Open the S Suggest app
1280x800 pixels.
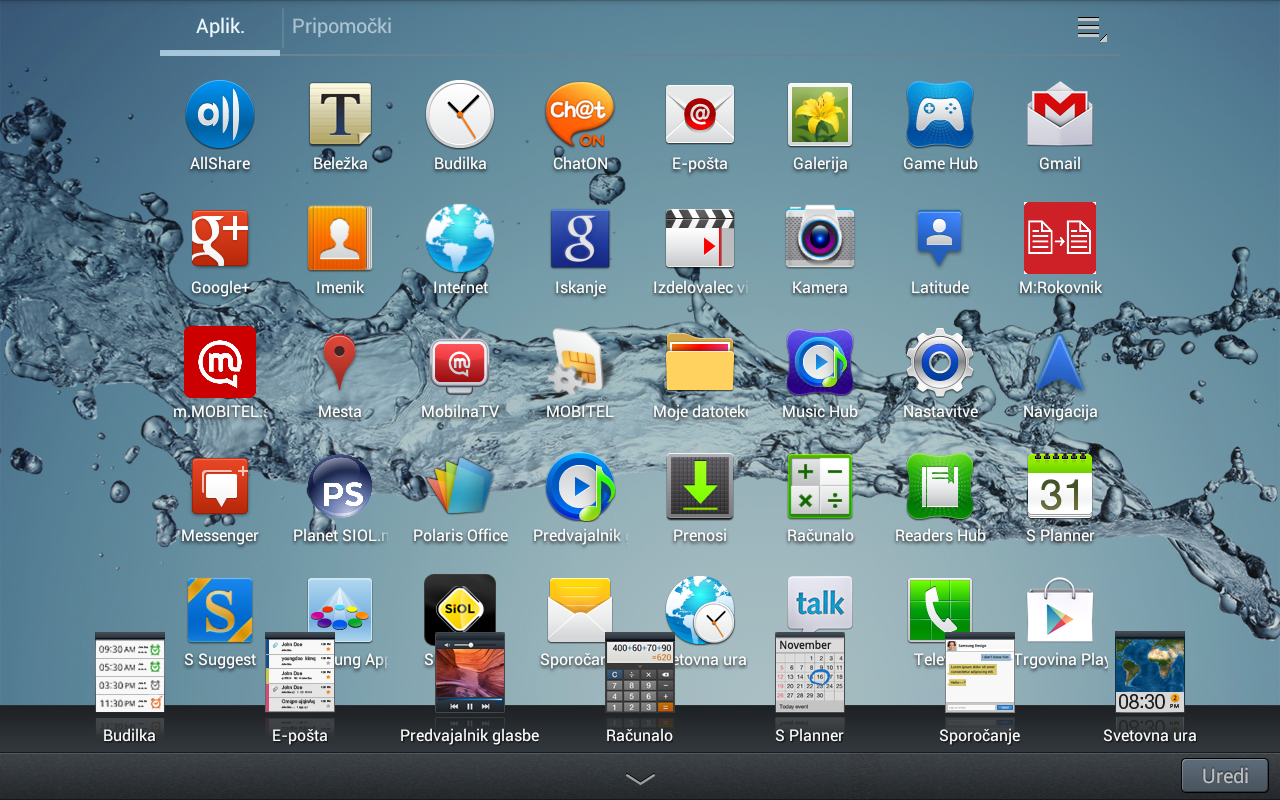pos(220,610)
